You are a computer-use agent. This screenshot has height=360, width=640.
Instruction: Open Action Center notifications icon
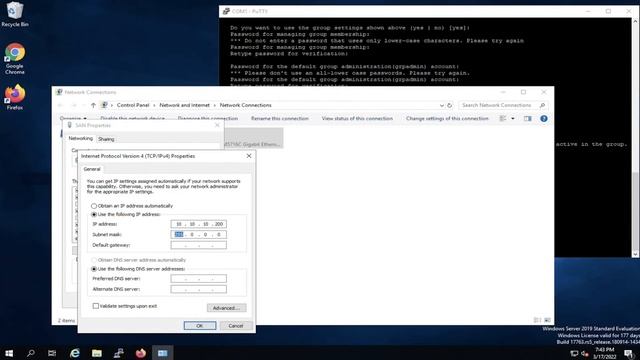pyautogui.click(x=629, y=353)
